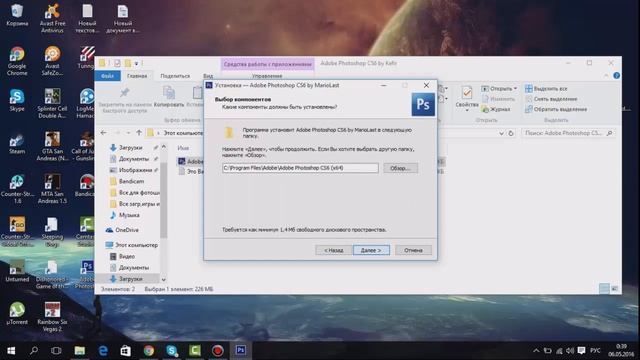Collapse the Explorer ribbon chevron
Viewport: 640px width, 360px height.
coord(606,76)
